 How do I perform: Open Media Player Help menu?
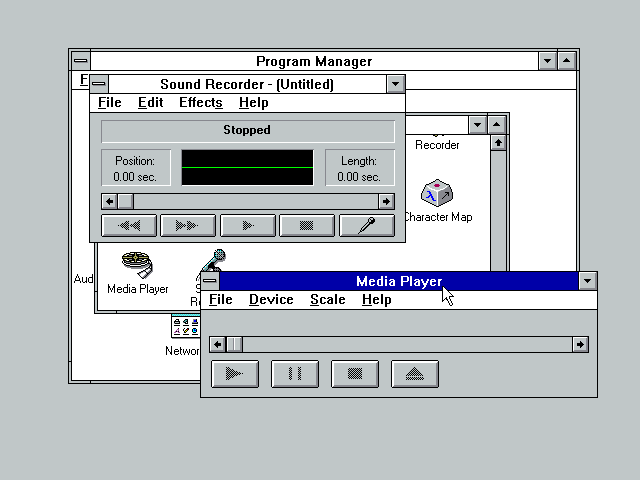pos(376,300)
